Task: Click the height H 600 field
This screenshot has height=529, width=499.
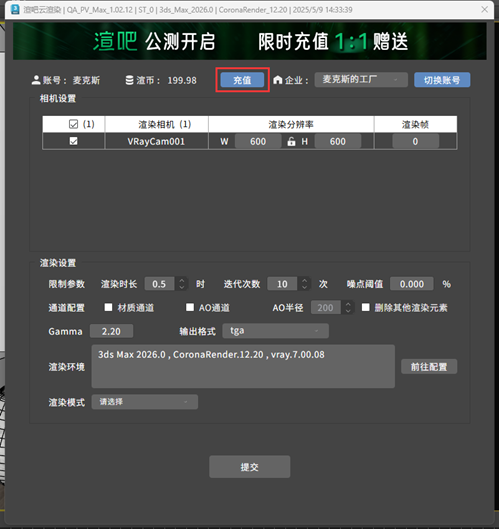Action: (x=338, y=141)
